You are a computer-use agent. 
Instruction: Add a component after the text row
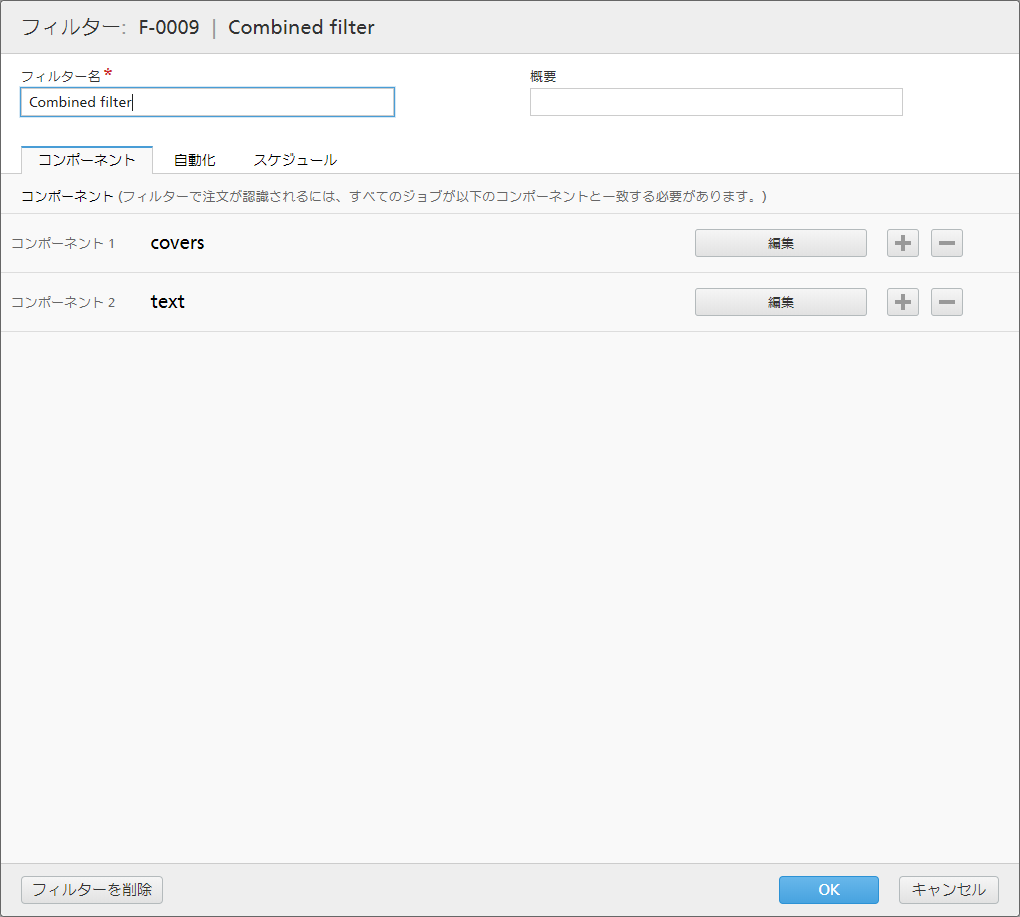[x=903, y=302]
